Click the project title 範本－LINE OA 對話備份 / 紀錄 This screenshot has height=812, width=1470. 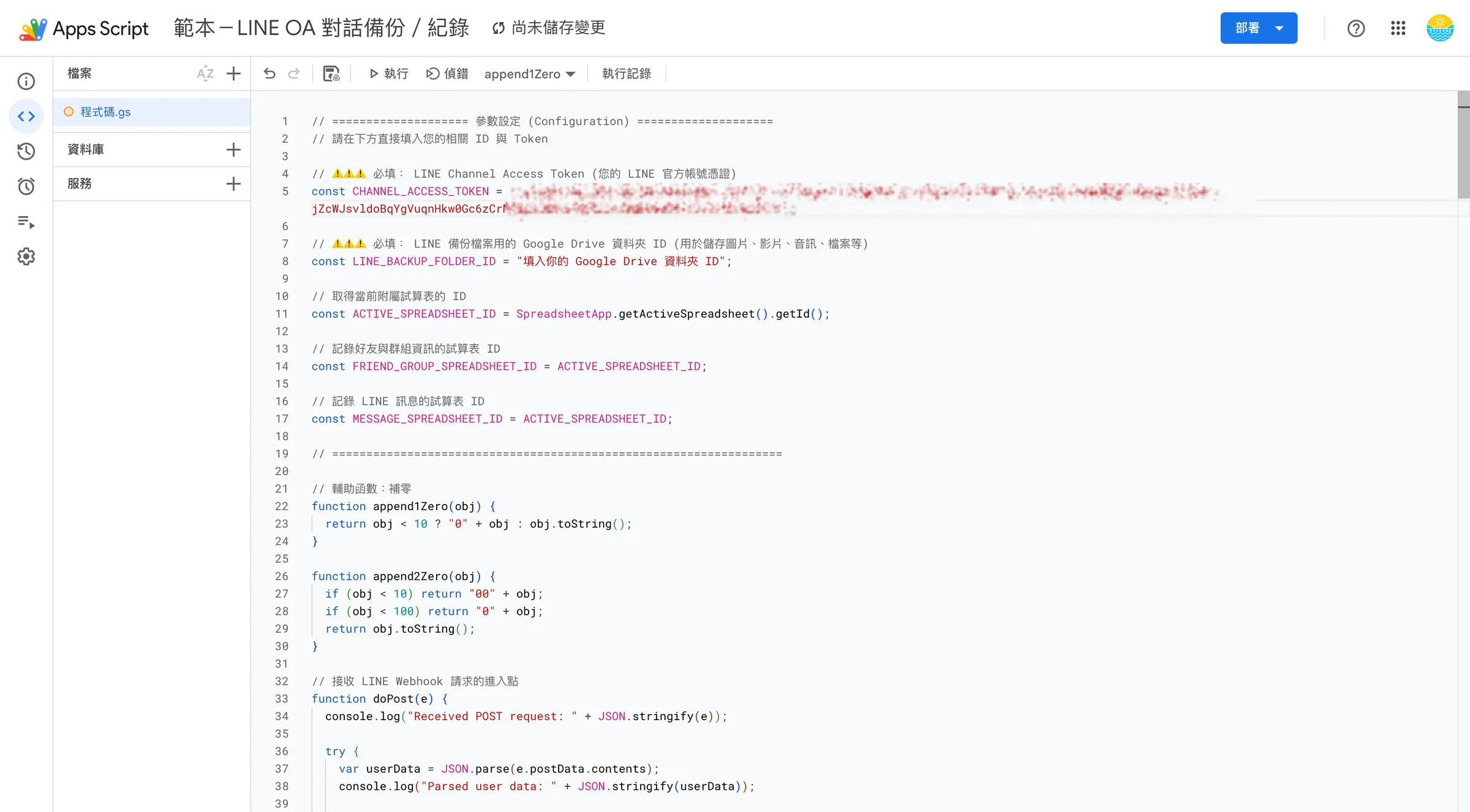(x=322, y=28)
